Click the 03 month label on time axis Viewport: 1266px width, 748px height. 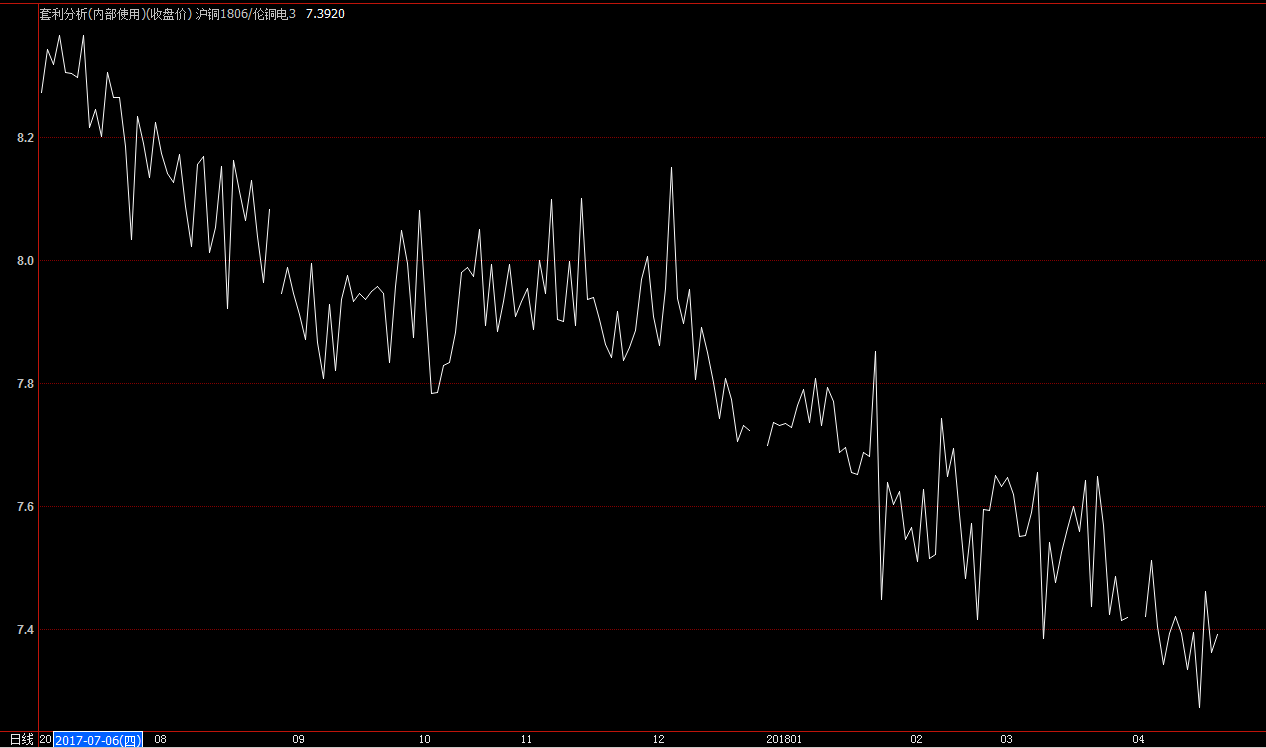[1006, 740]
